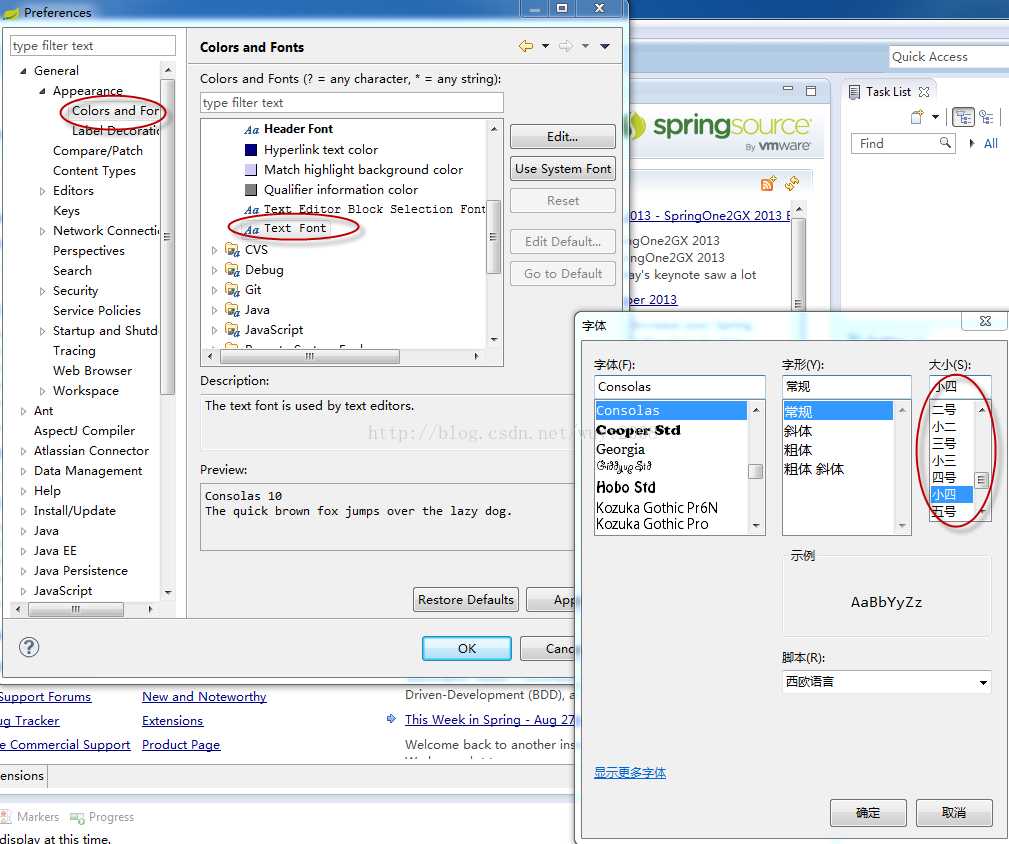1009x844 pixels.
Task: Open the Product Page link
Action: [x=181, y=744]
